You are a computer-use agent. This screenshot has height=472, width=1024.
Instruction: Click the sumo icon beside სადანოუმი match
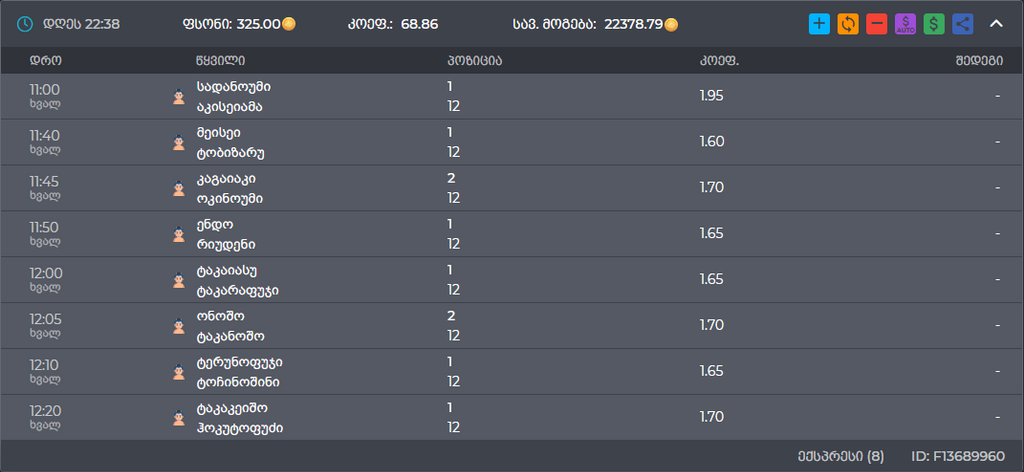(x=179, y=97)
